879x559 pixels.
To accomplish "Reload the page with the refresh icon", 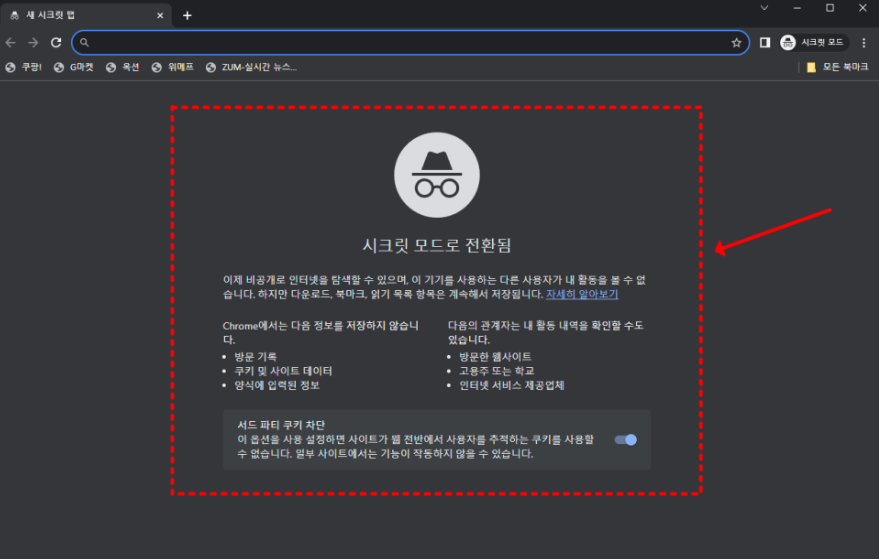I will [x=56, y=43].
